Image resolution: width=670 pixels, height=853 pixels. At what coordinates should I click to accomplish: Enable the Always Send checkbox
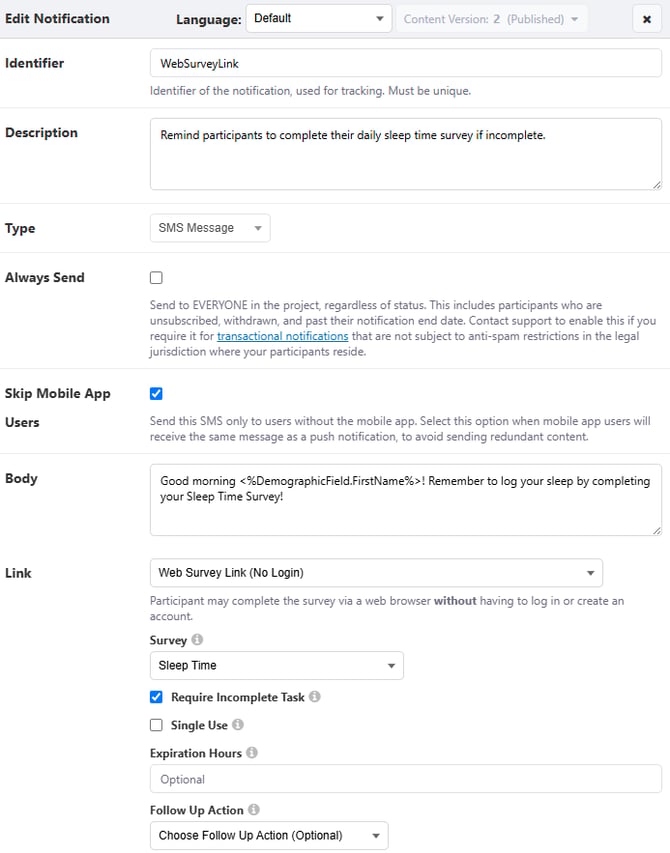[x=156, y=277]
